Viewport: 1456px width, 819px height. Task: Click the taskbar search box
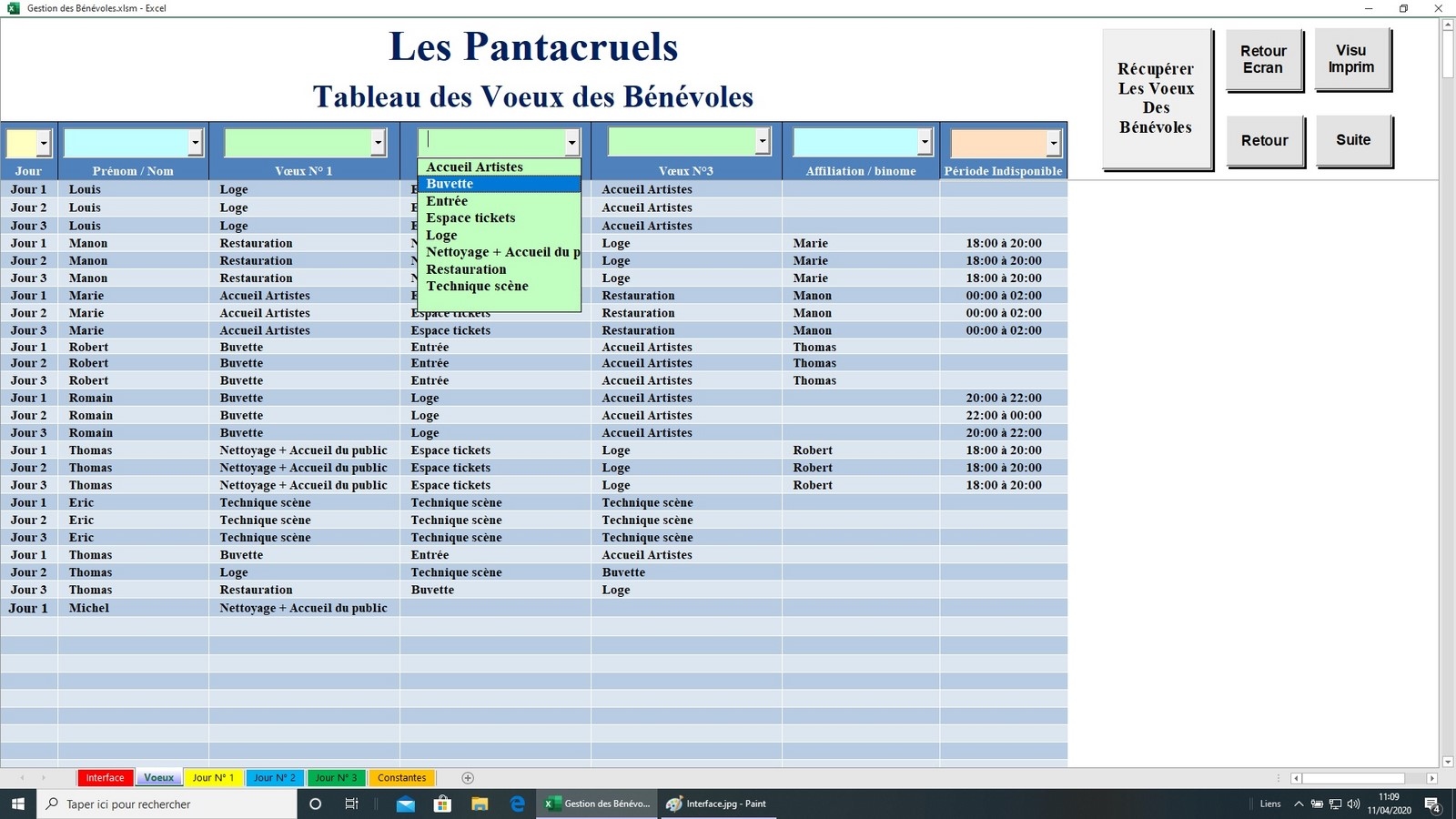(x=167, y=804)
